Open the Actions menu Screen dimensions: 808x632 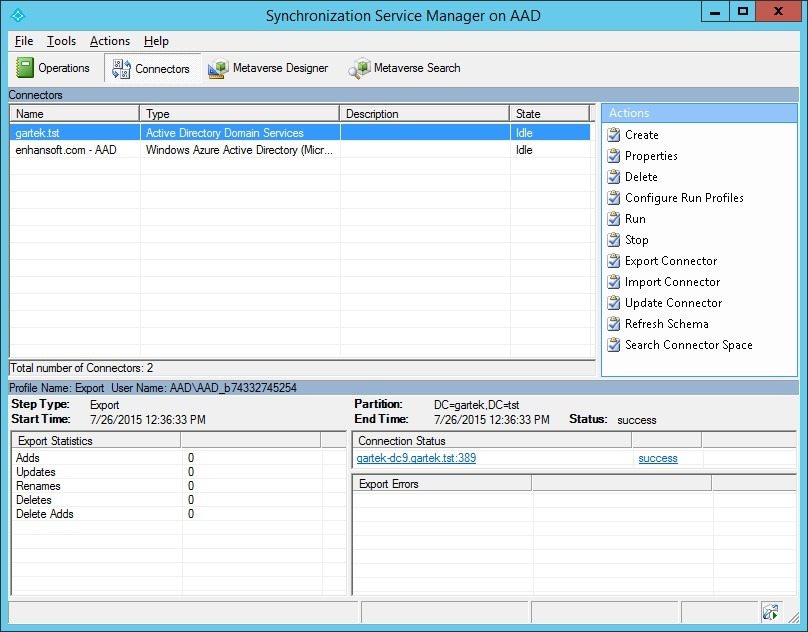(110, 41)
